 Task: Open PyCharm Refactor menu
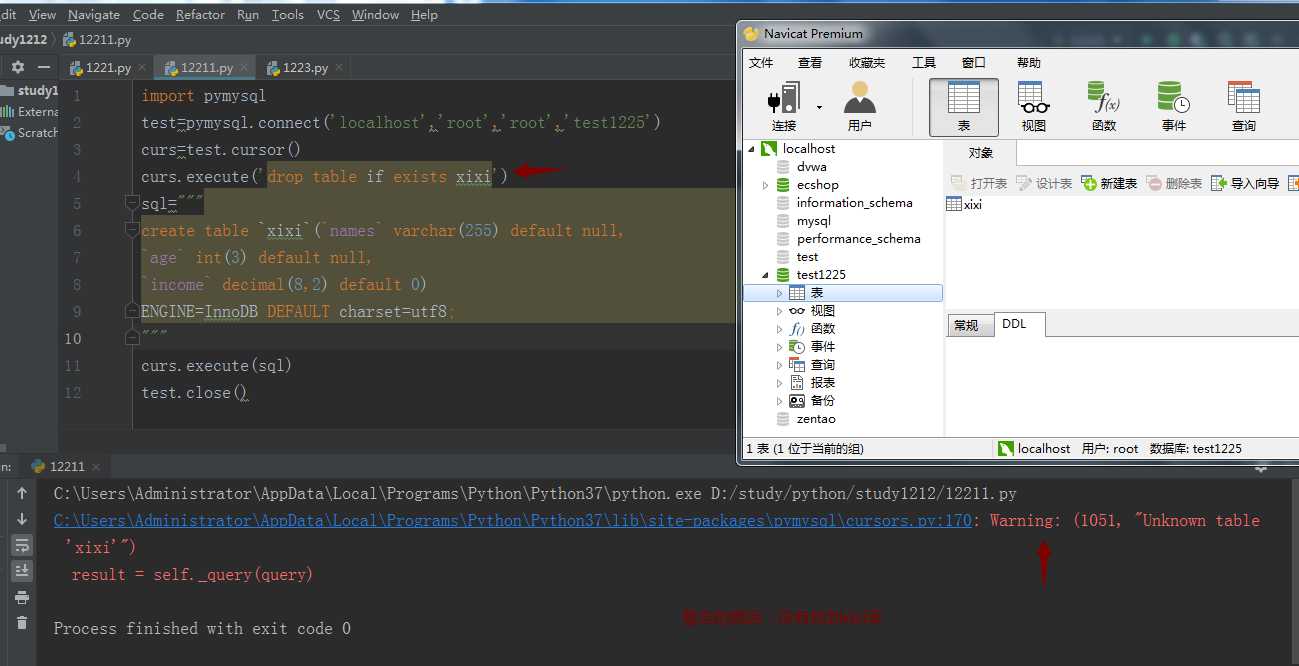(x=200, y=15)
